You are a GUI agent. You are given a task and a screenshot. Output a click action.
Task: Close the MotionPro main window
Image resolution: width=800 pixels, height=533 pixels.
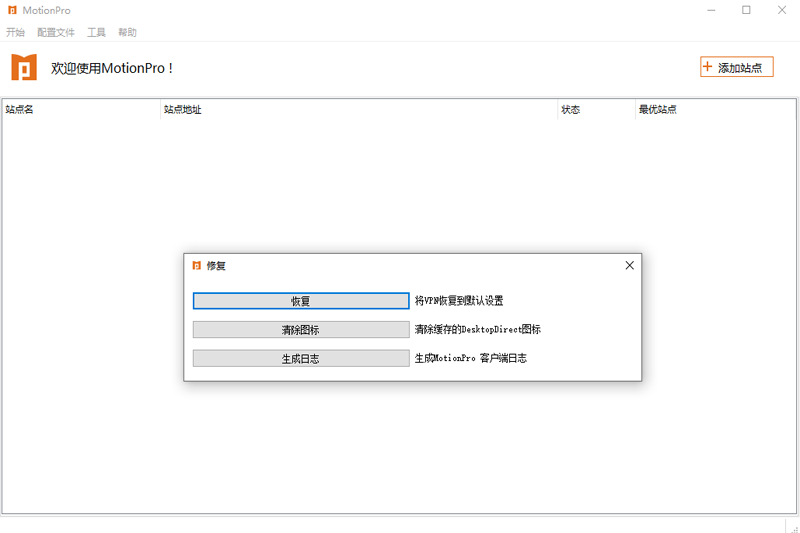(x=781, y=10)
